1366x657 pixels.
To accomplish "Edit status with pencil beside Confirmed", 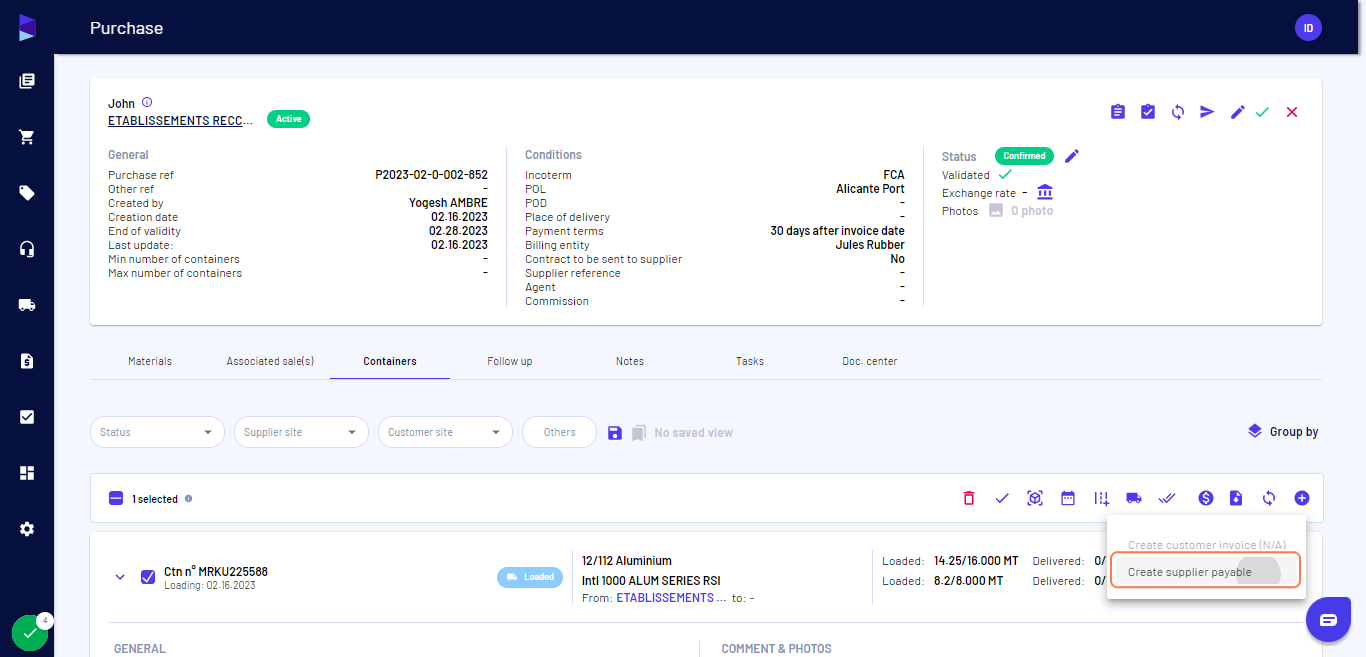I will pyautogui.click(x=1072, y=156).
